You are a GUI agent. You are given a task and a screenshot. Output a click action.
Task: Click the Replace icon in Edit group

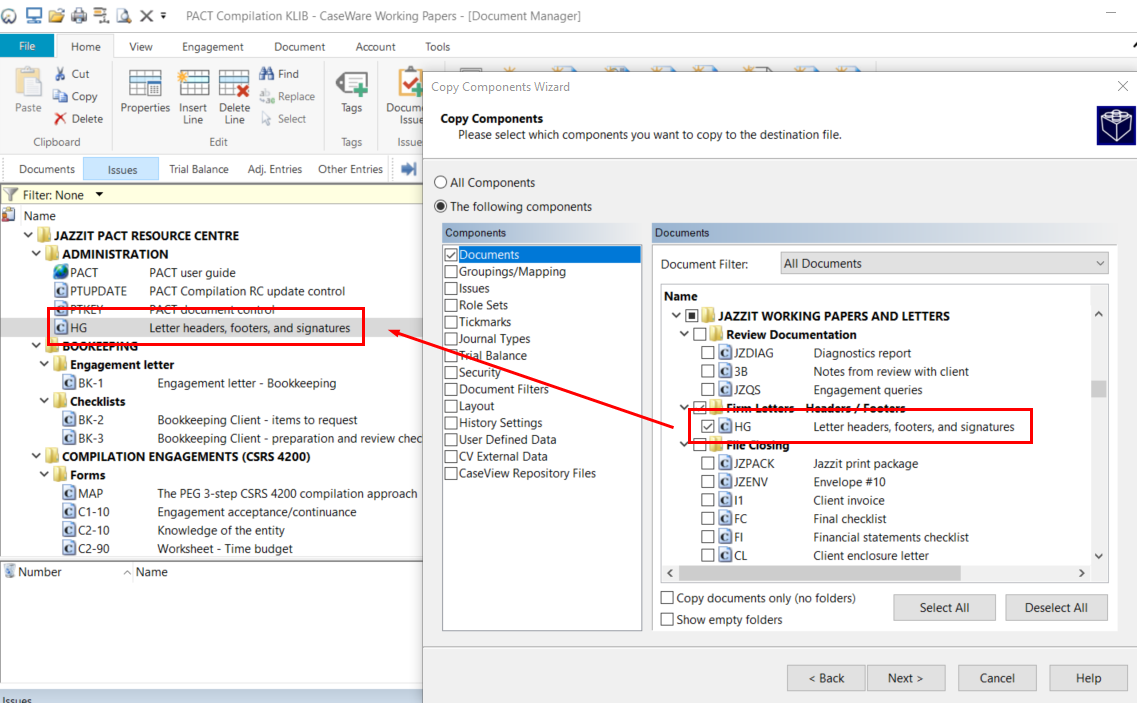click(x=267, y=96)
